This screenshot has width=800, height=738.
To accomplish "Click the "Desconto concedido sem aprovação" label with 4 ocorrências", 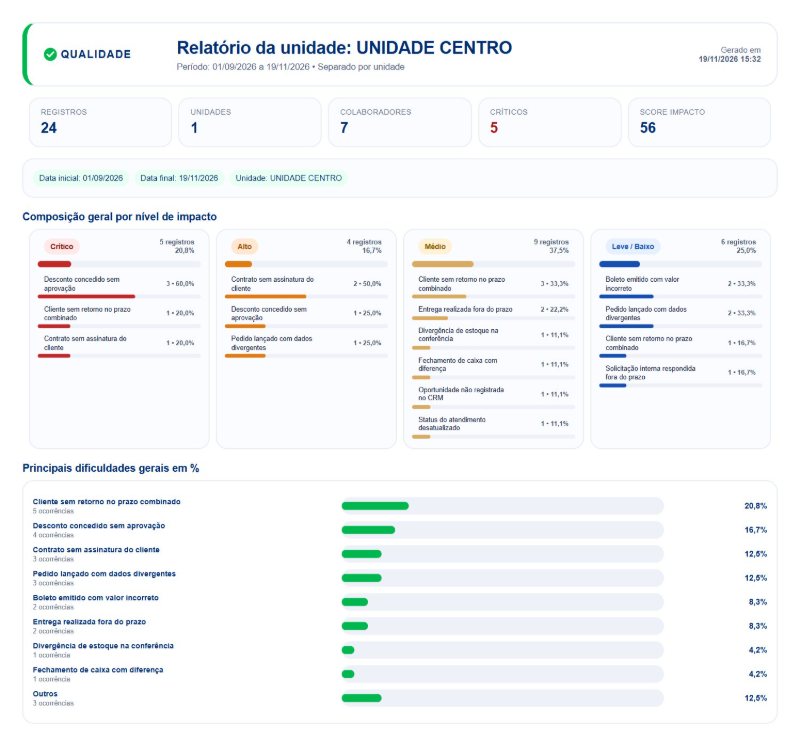I will [99, 526].
